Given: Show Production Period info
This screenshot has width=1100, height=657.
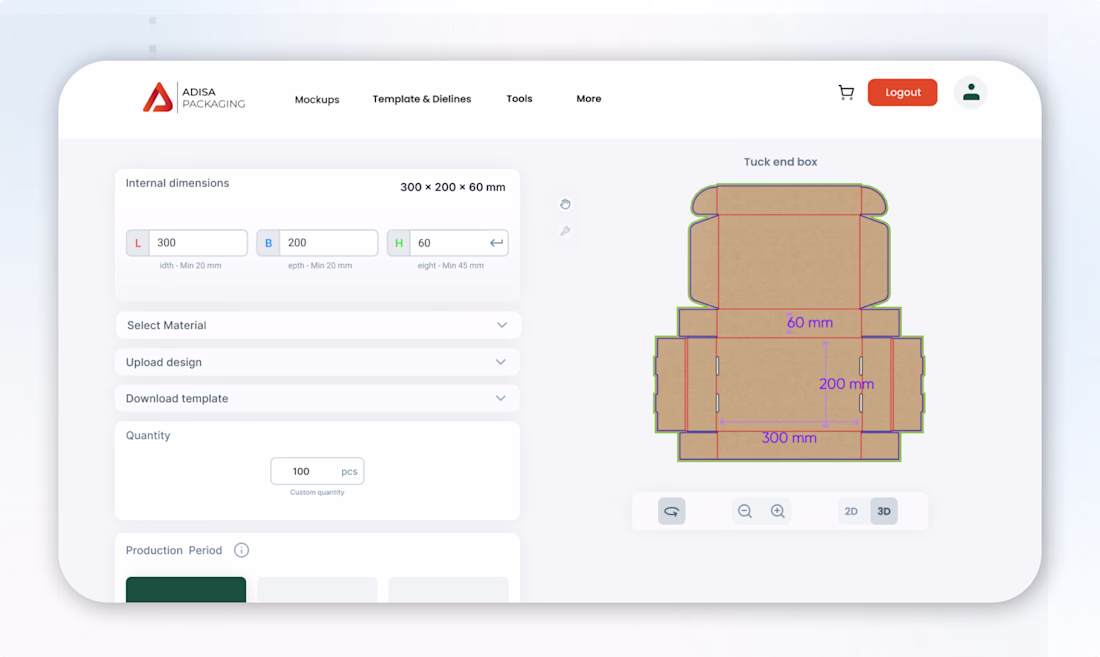Looking at the screenshot, I should pos(241,550).
